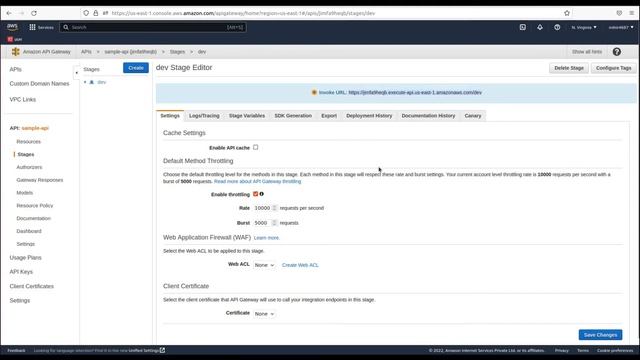Switch to the Stage Variables tab
This screenshot has width=640, height=360.
click(247, 116)
